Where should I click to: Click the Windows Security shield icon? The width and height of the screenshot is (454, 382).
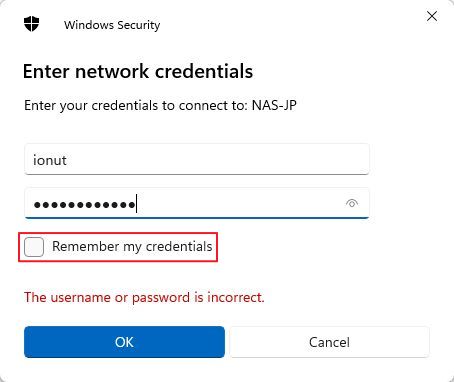coord(32,24)
